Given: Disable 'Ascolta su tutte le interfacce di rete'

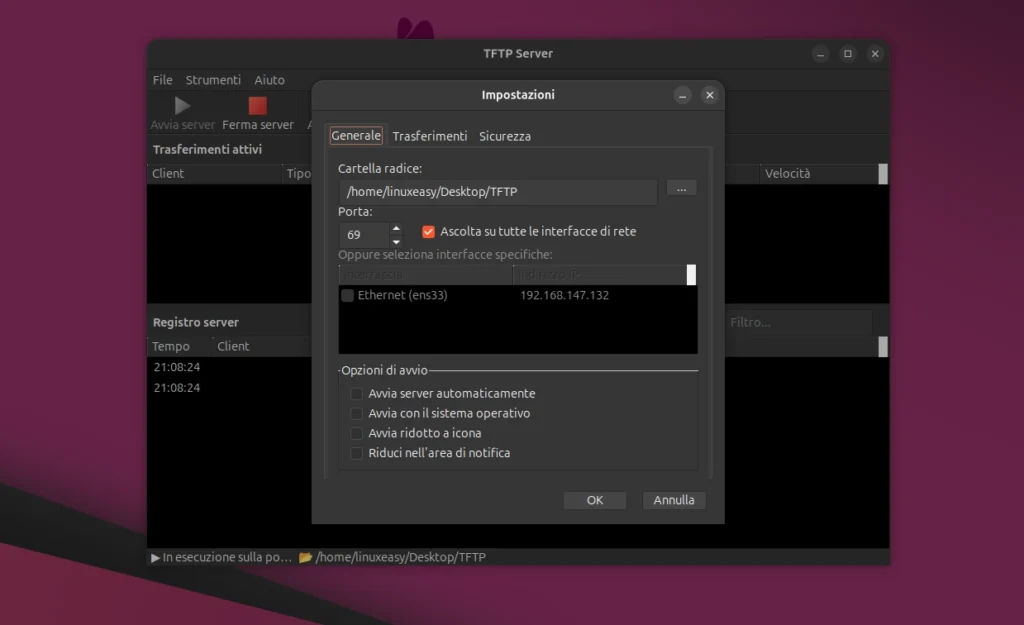Looking at the screenshot, I should pyautogui.click(x=428, y=230).
